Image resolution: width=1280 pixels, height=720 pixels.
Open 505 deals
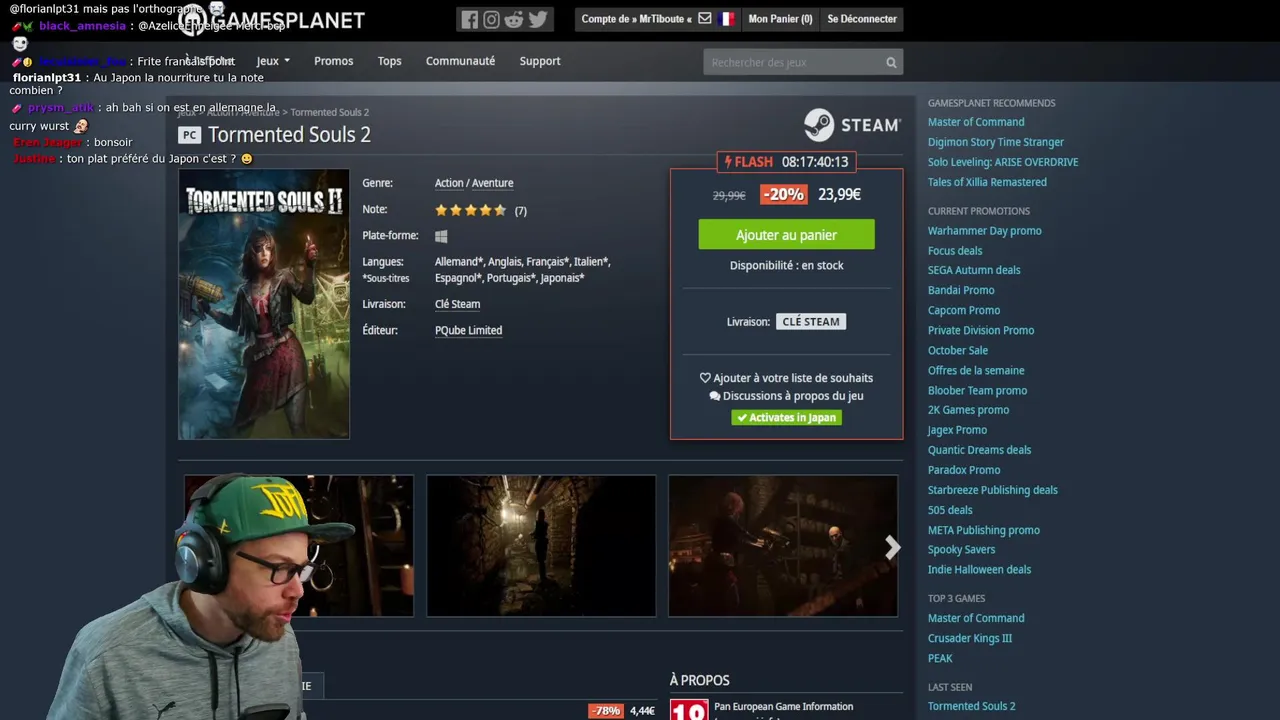point(950,510)
